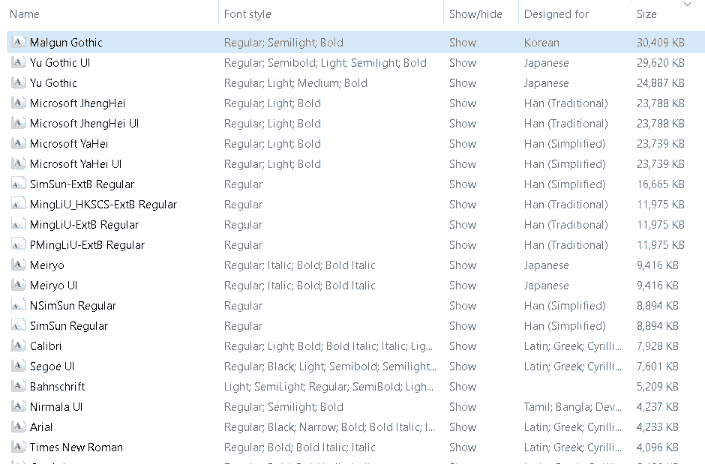This screenshot has width=705, height=464.
Task: Click Han (Traditional) in Microsoft JhengHei row
Action: click(x=566, y=103)
